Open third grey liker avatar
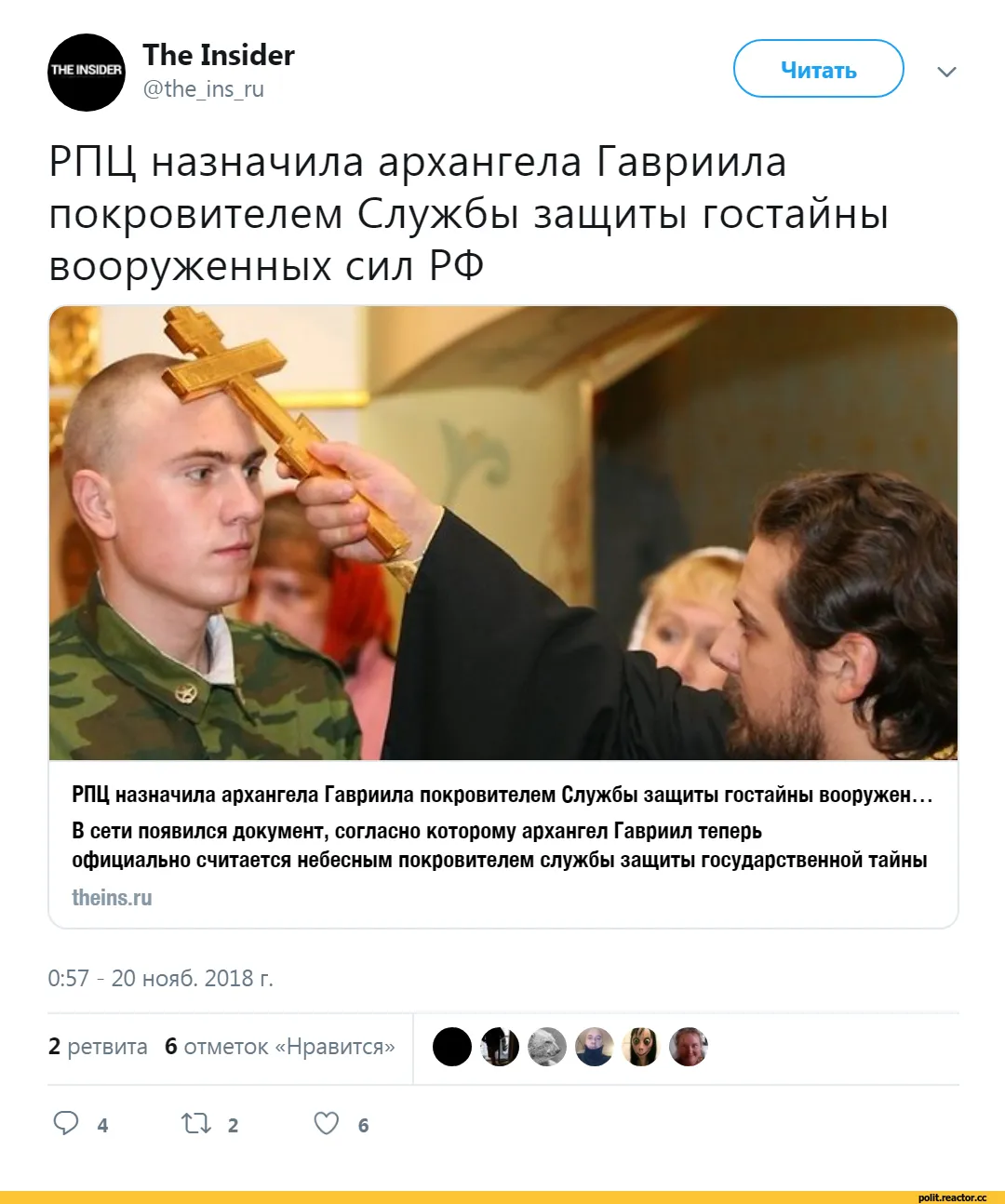Viewport: 1005px width, 1204px height. [547, 1047]
